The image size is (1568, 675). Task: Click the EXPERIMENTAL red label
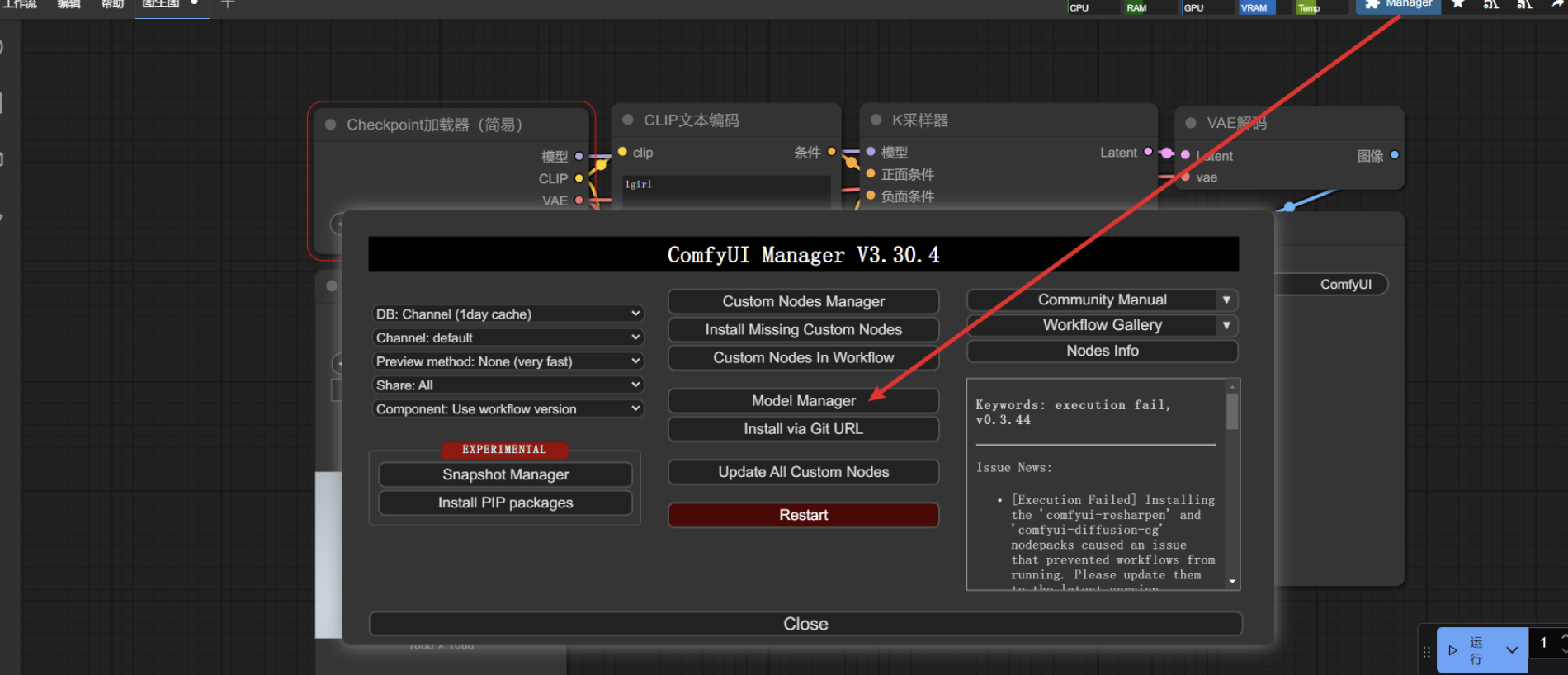click(504, 450)
